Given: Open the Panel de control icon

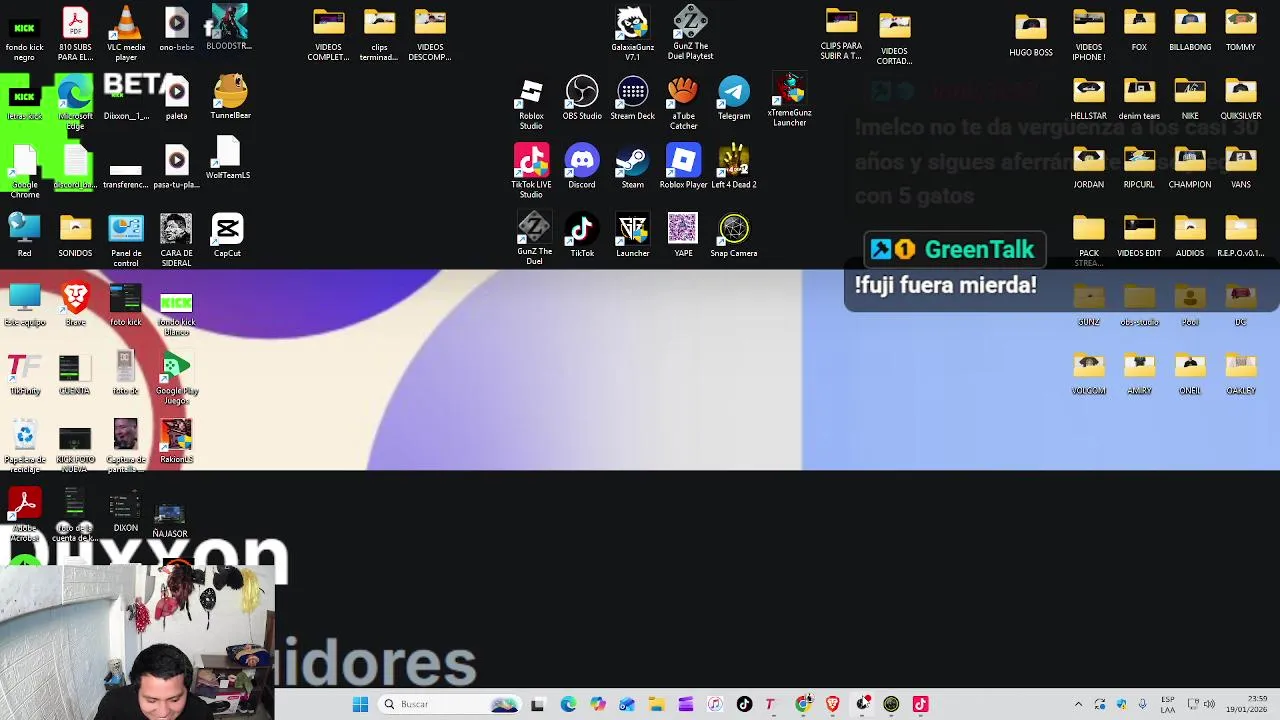Looking at the screenshot, I should click(x=126, y=240).
